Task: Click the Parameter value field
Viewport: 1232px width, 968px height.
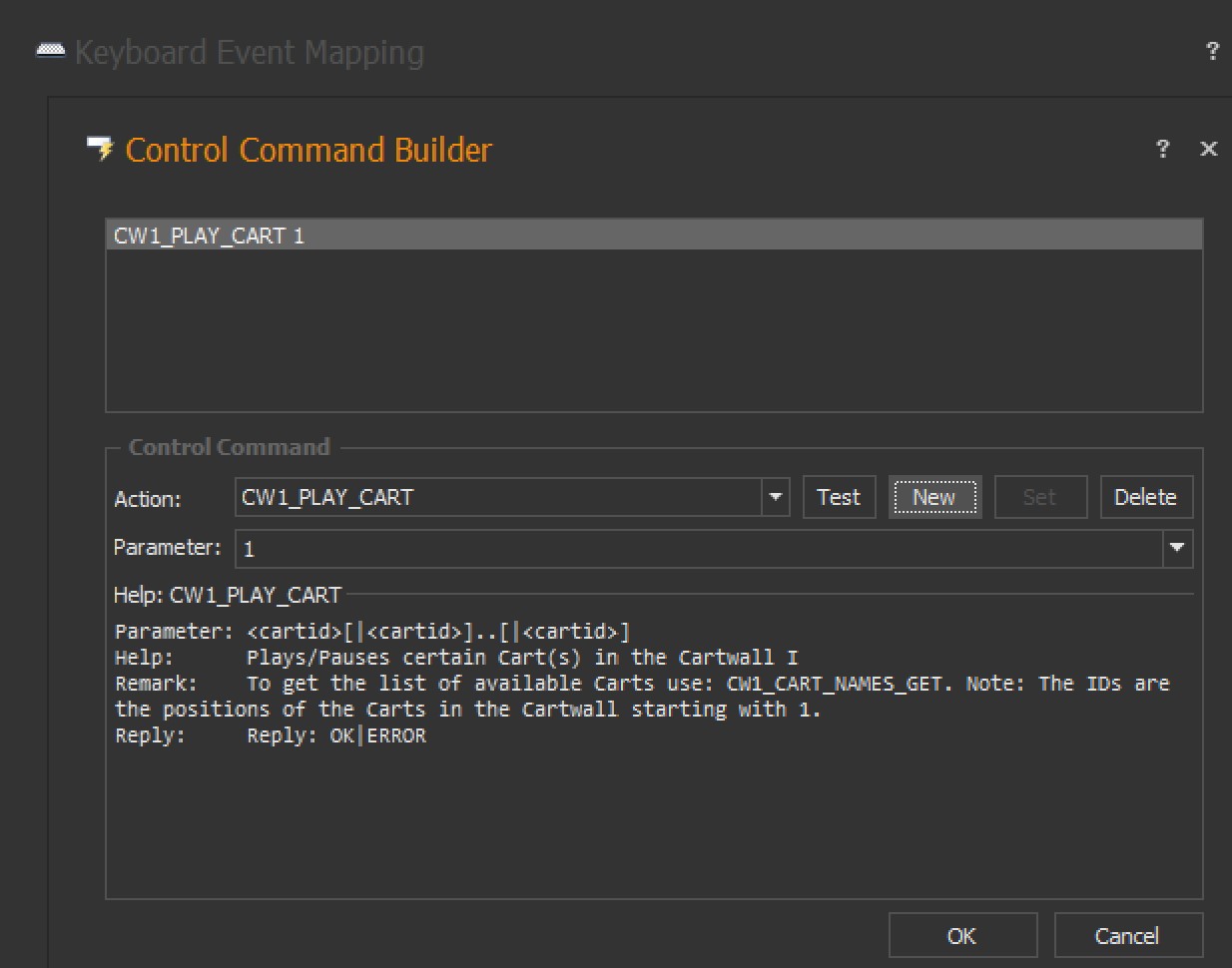Action: pyautogui.click(x=699, y=548)
